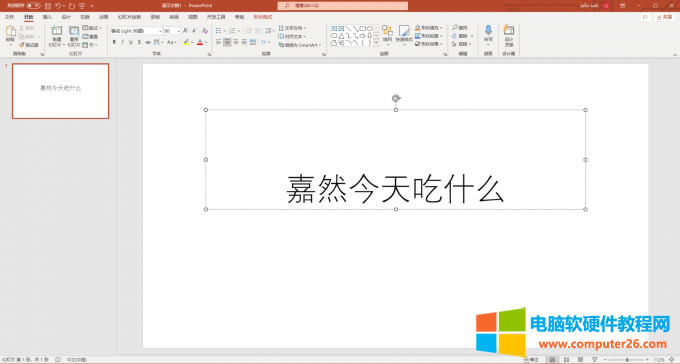Switch to the 设计 (Design) ribbon tab
Screen dimensions: 680x364
[66, 17]
